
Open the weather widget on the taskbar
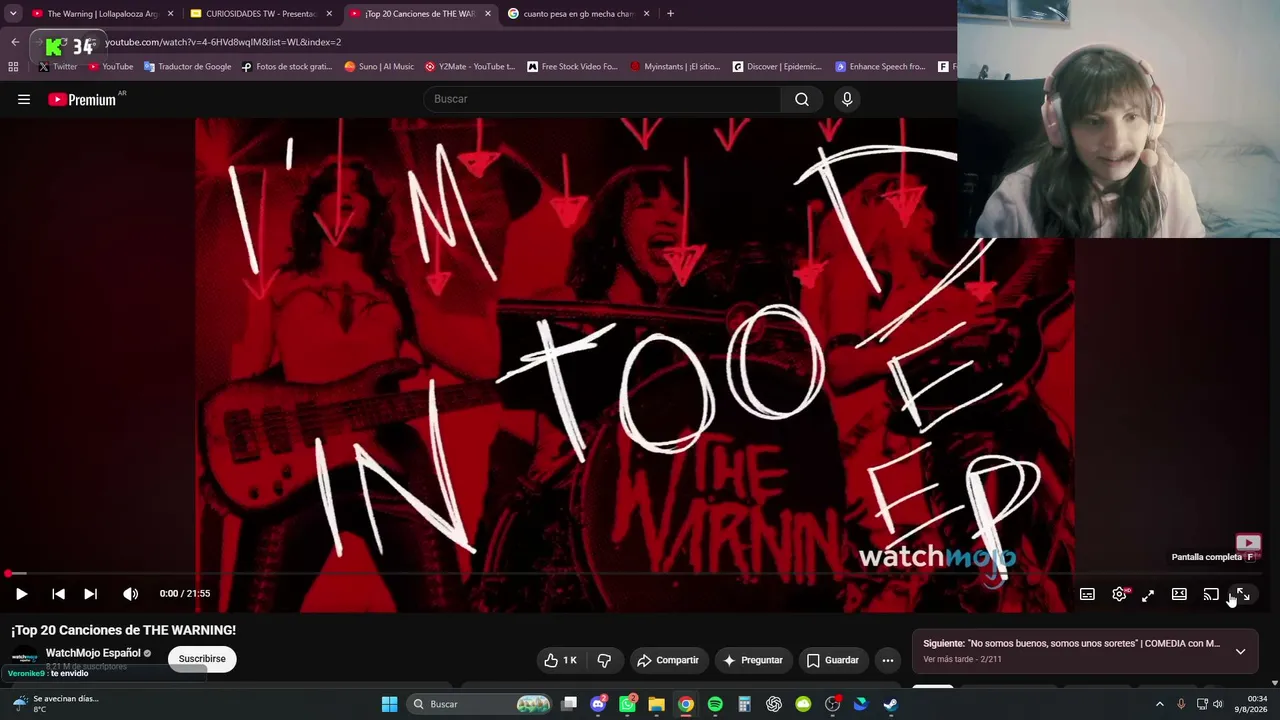[56, 704]
